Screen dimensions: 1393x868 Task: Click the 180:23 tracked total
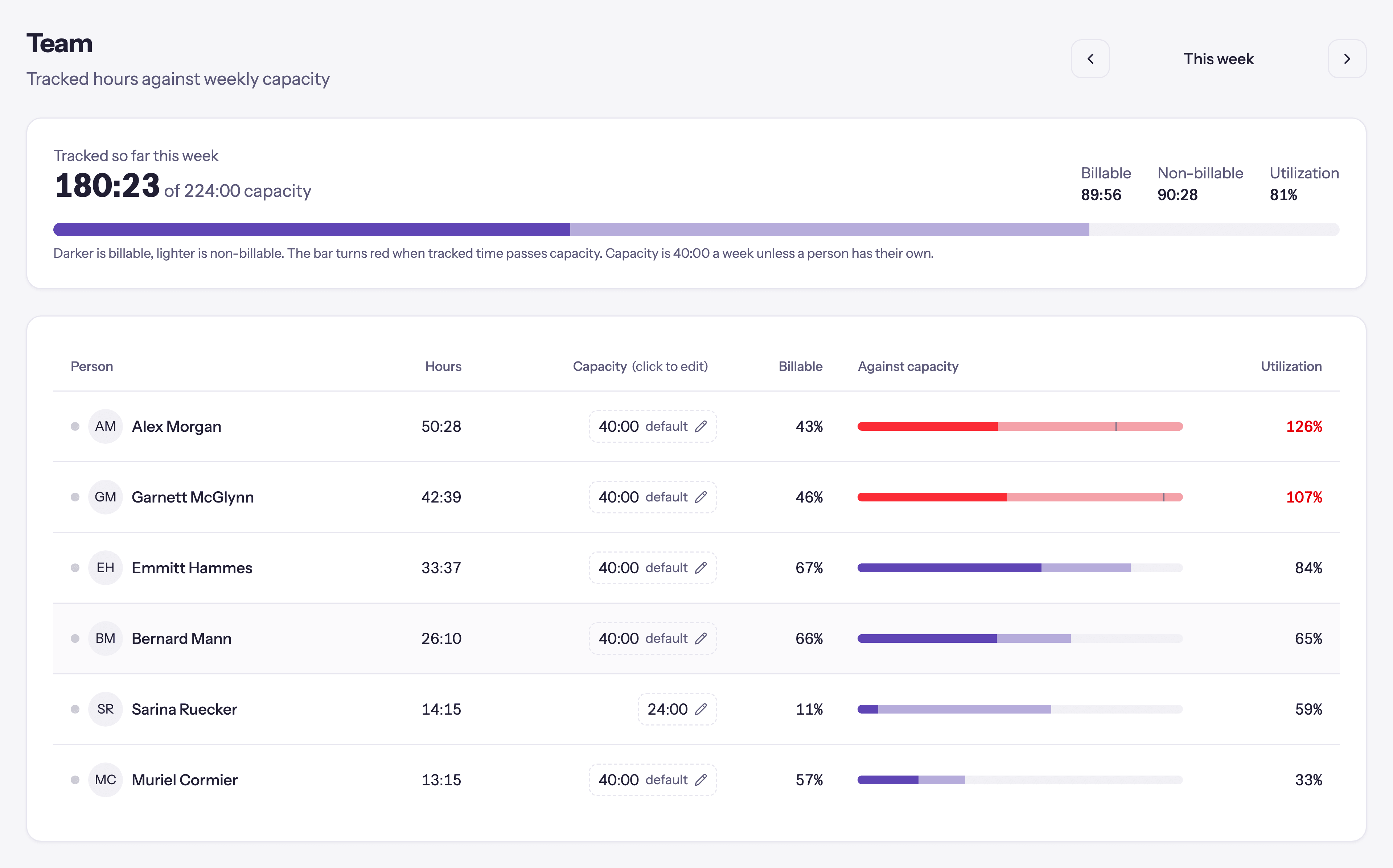tap(107, 185)
